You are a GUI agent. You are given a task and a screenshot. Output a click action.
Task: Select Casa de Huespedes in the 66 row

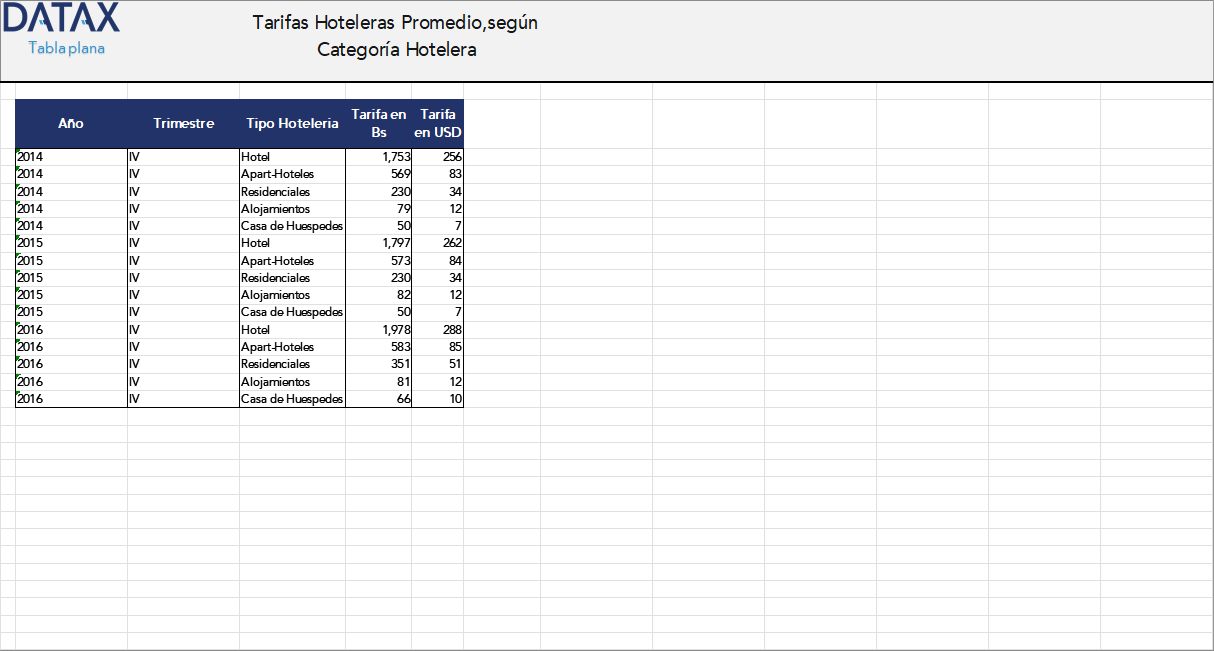tap(292, 399)
